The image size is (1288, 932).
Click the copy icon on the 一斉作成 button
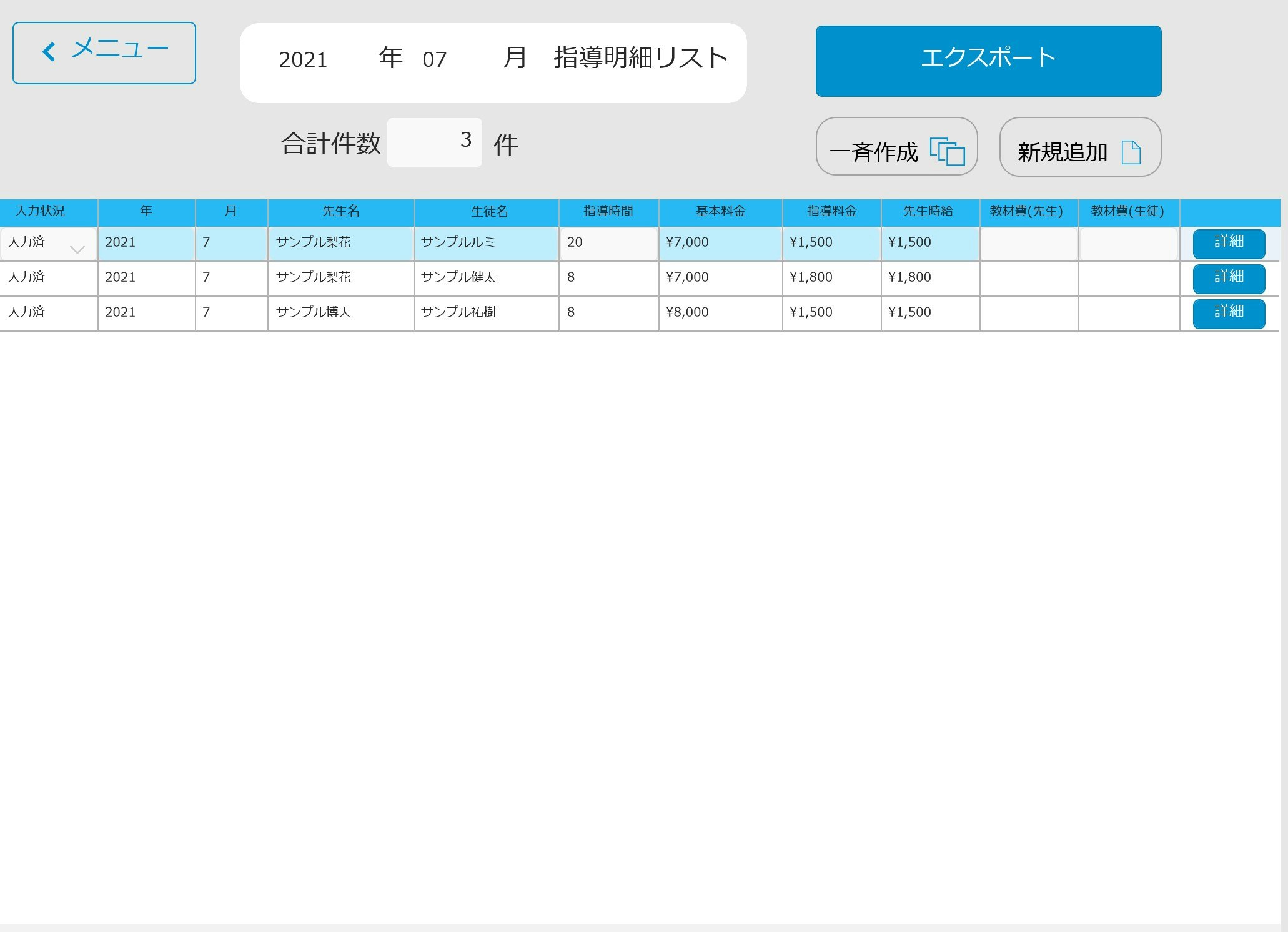click(947, 151)
